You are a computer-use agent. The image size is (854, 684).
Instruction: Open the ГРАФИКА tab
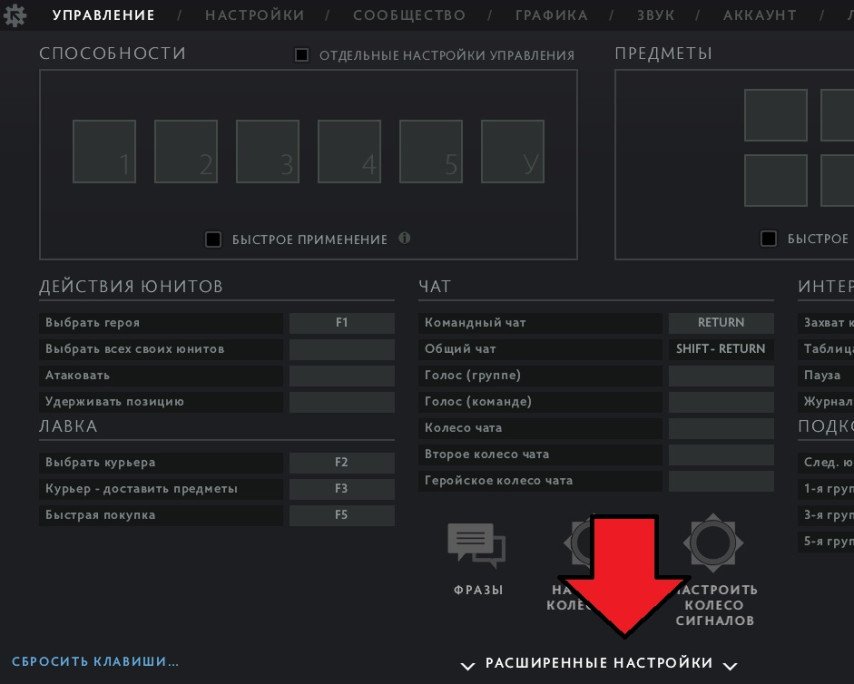pos(551,15)
